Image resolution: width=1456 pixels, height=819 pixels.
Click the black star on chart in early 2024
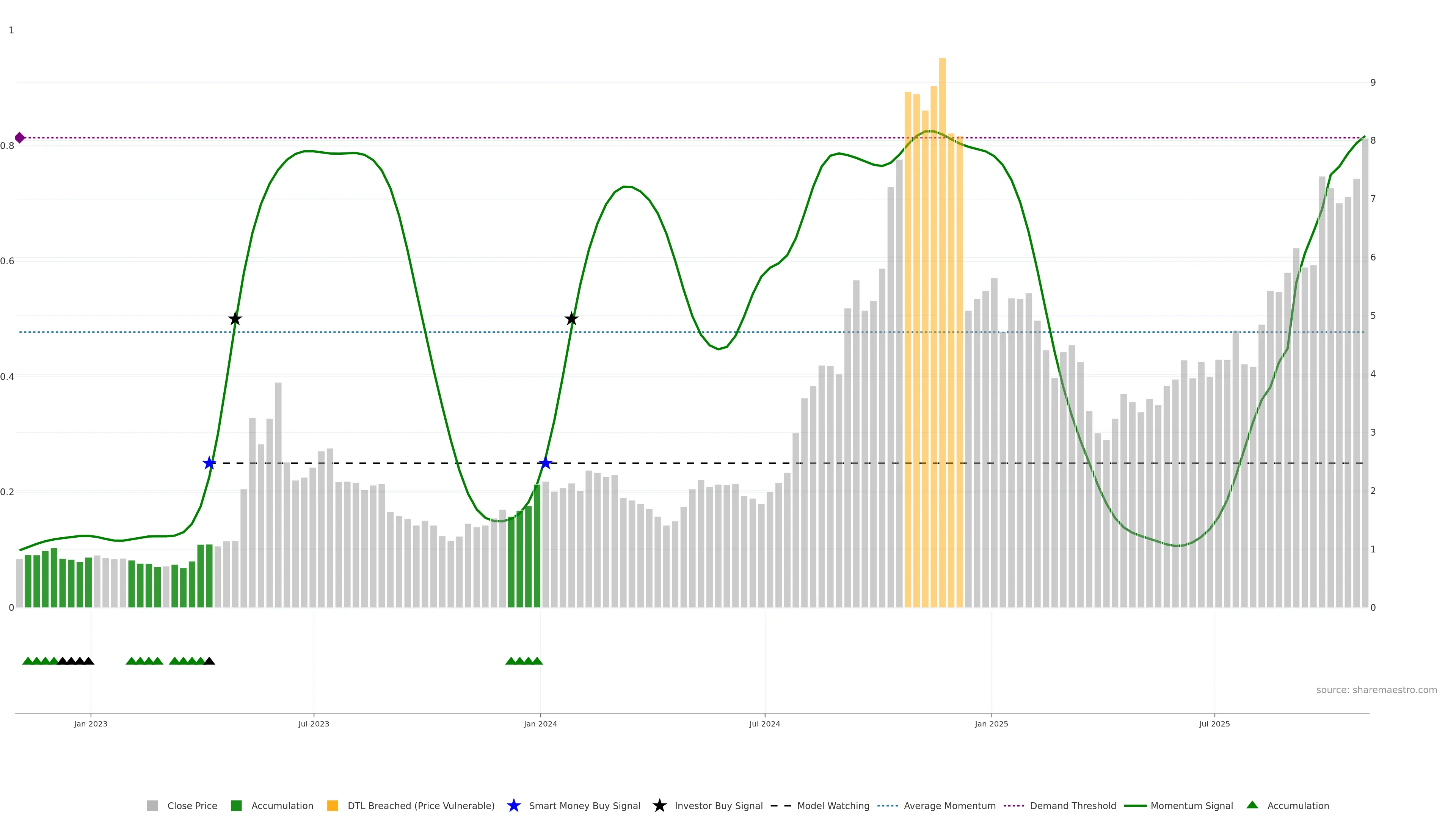tap(571, 319)
